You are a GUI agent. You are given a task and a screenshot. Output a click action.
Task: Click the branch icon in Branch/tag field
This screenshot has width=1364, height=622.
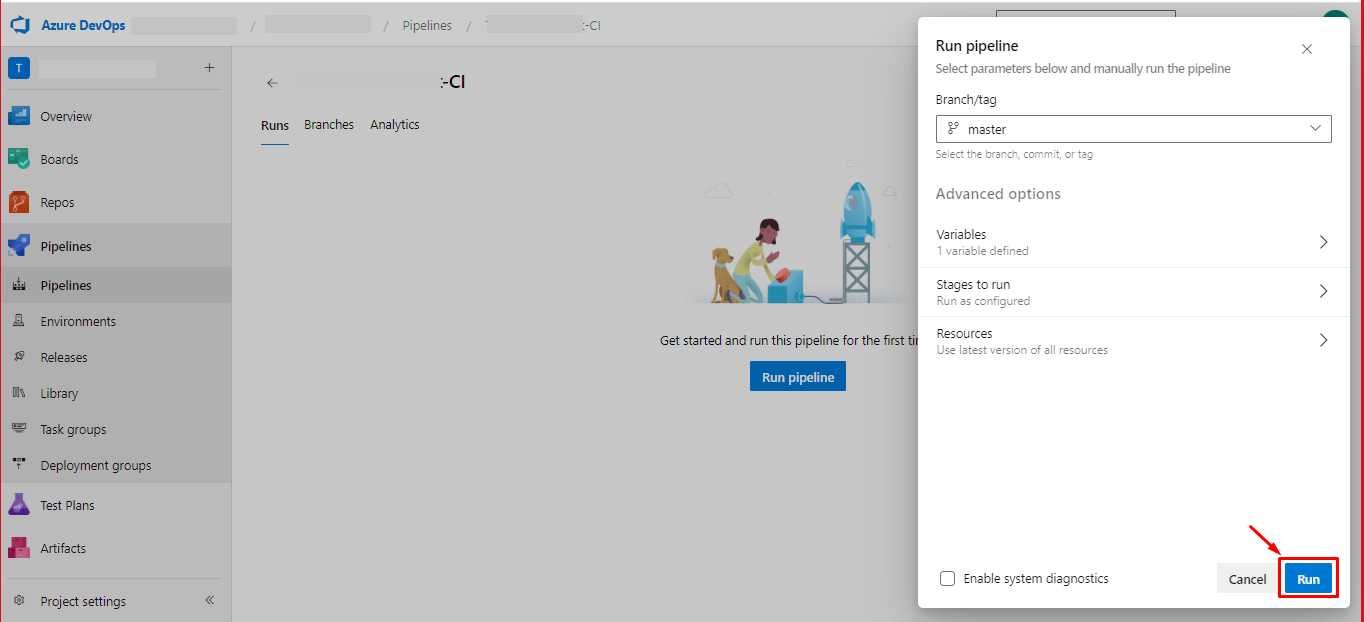tap(953, 129)
